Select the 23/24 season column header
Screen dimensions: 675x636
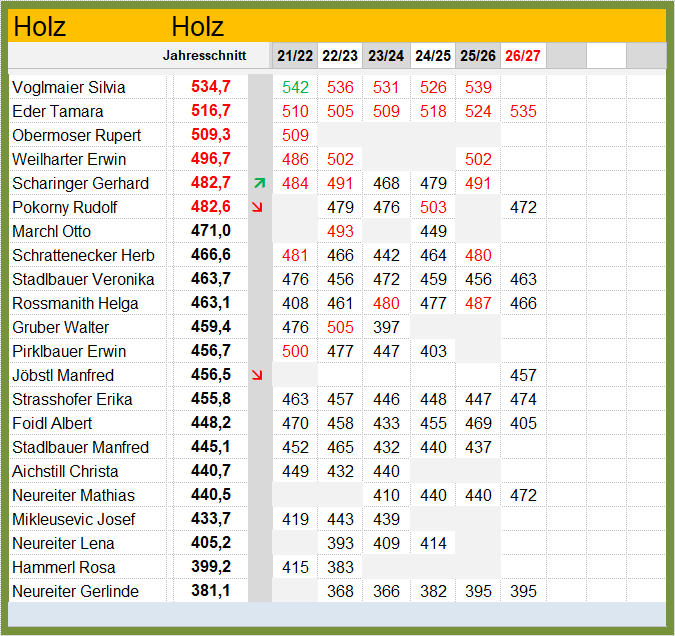point(386,56)
